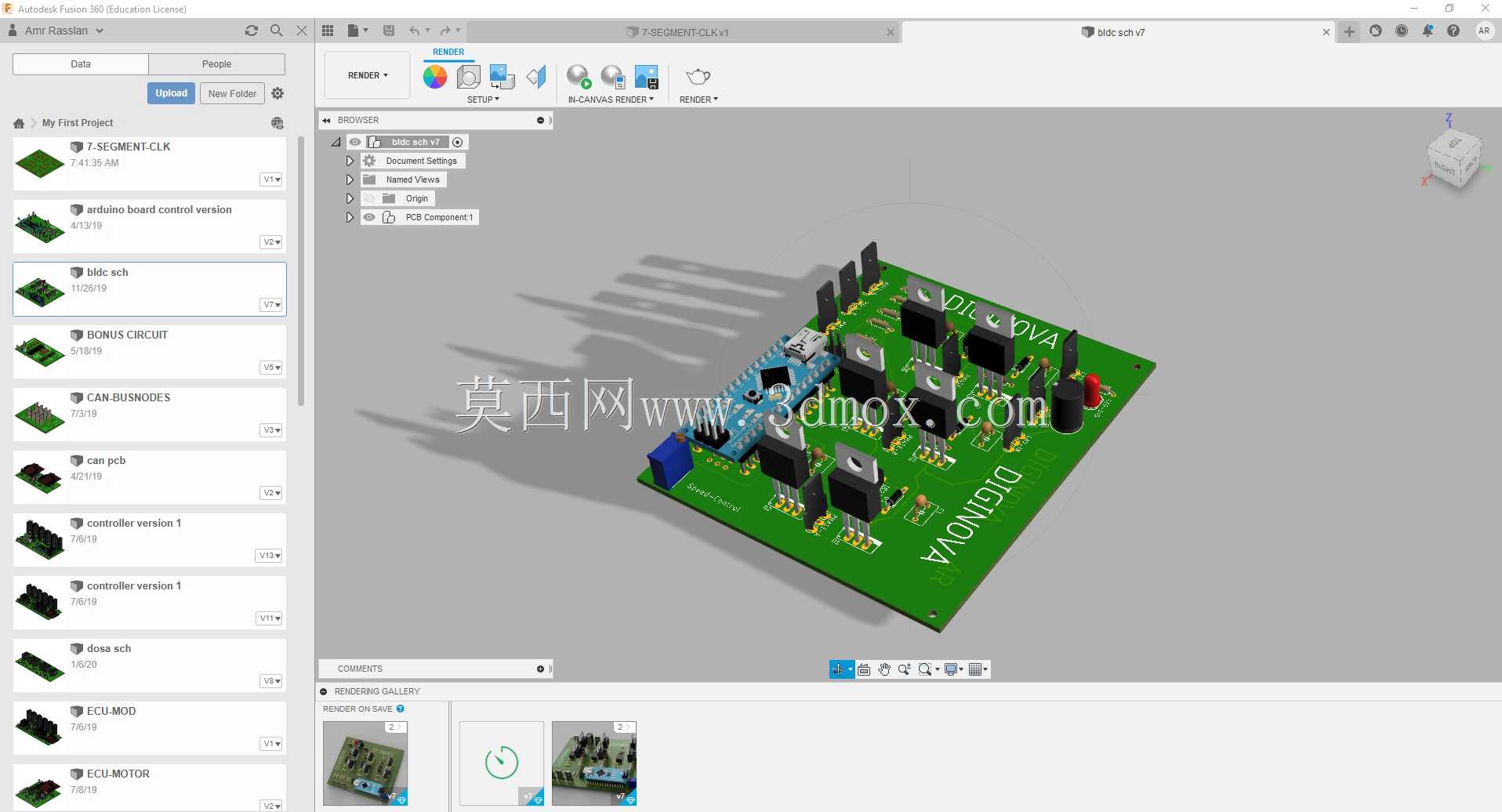Viewport: 1502px width, 812px height.
Task: Save the current document
Action: point(389,31)
